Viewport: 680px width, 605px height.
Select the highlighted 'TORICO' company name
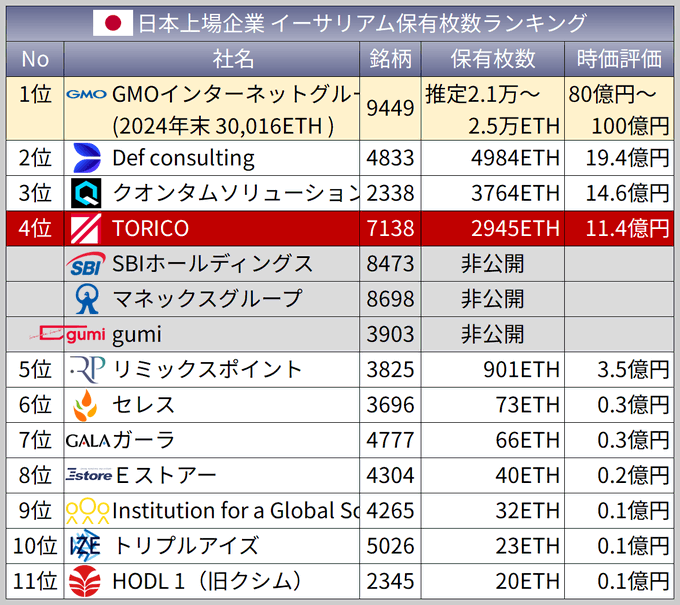pos(150,229)
